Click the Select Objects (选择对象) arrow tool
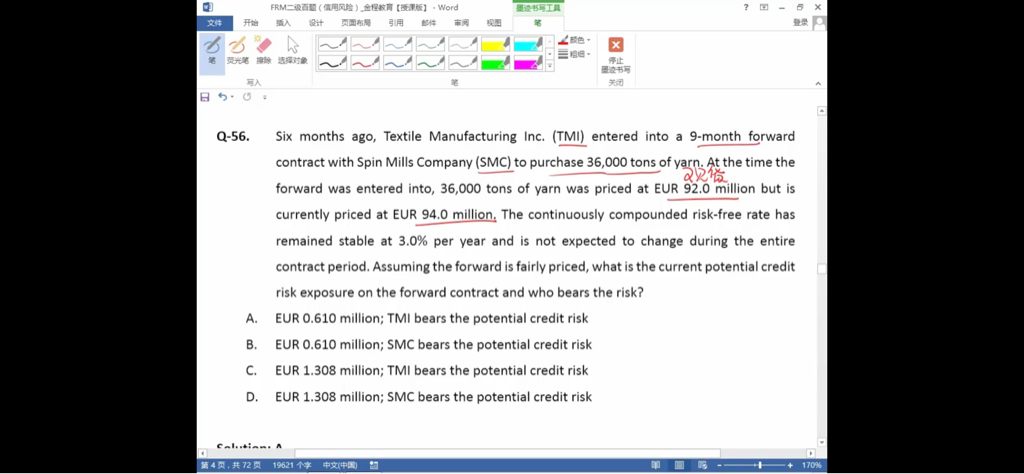Viewport: 1024px width, 474px height. [292, 50]
